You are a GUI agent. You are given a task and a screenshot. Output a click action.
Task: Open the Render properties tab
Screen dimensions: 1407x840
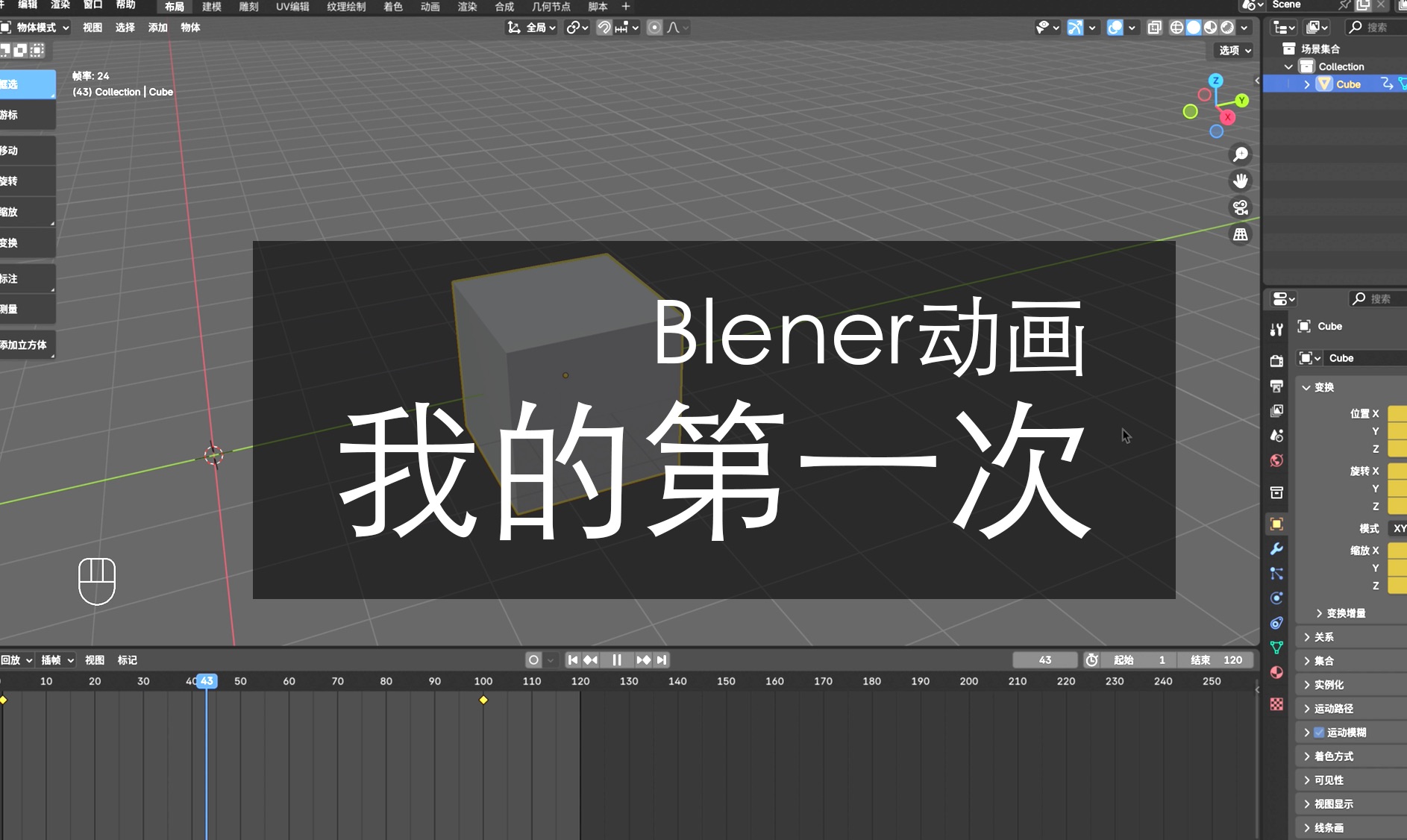point(1277,362)
